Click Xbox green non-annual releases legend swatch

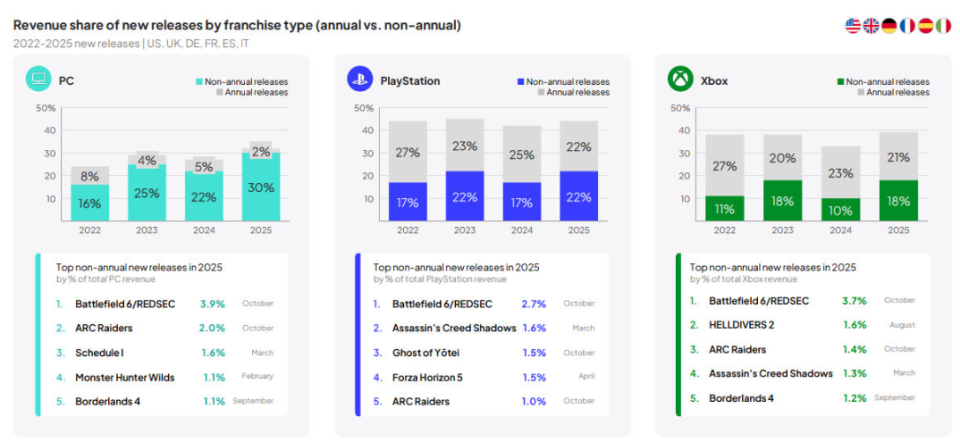pos(840,81)
